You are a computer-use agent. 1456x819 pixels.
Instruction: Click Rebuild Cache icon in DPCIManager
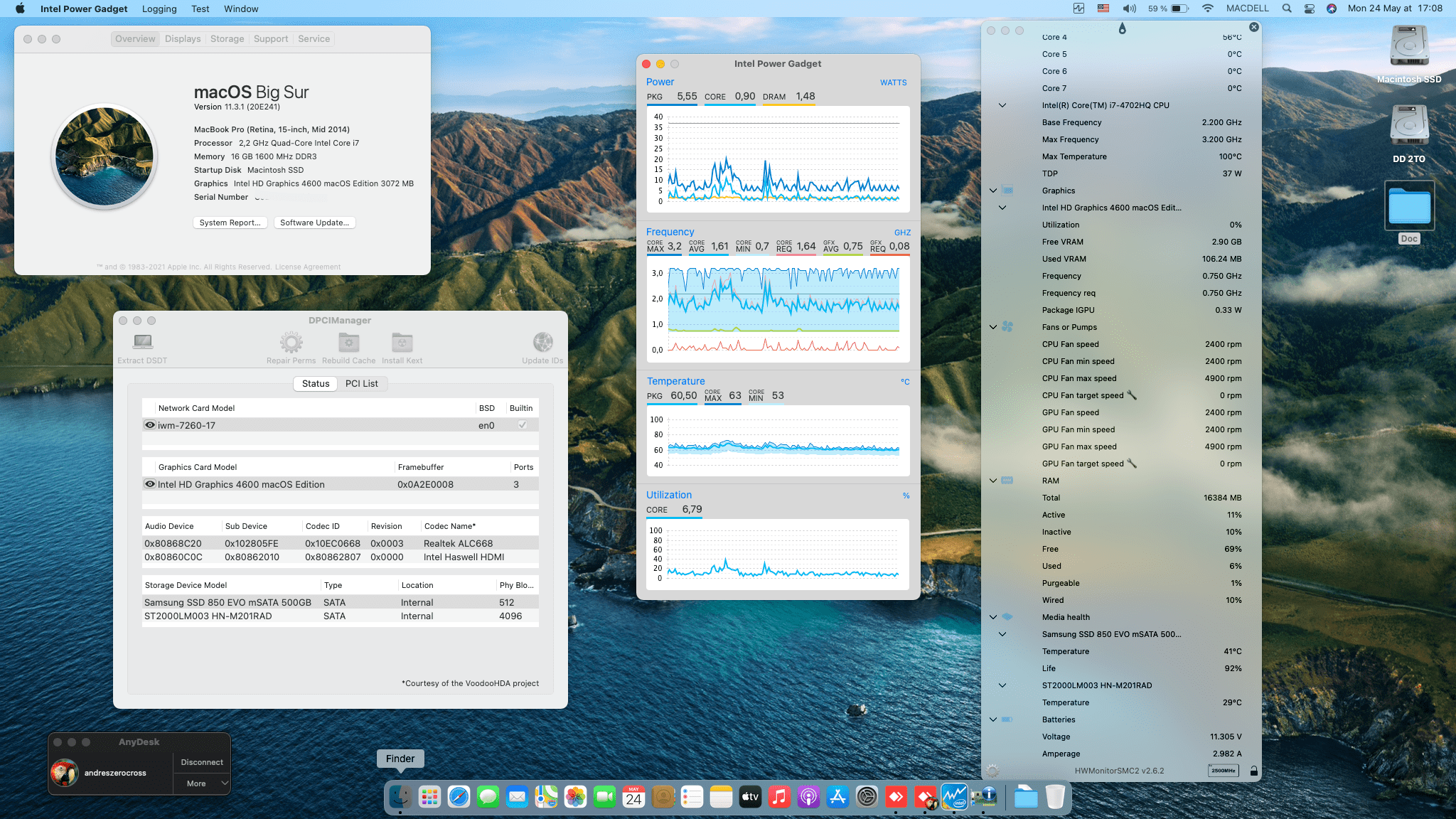point(348,342)
